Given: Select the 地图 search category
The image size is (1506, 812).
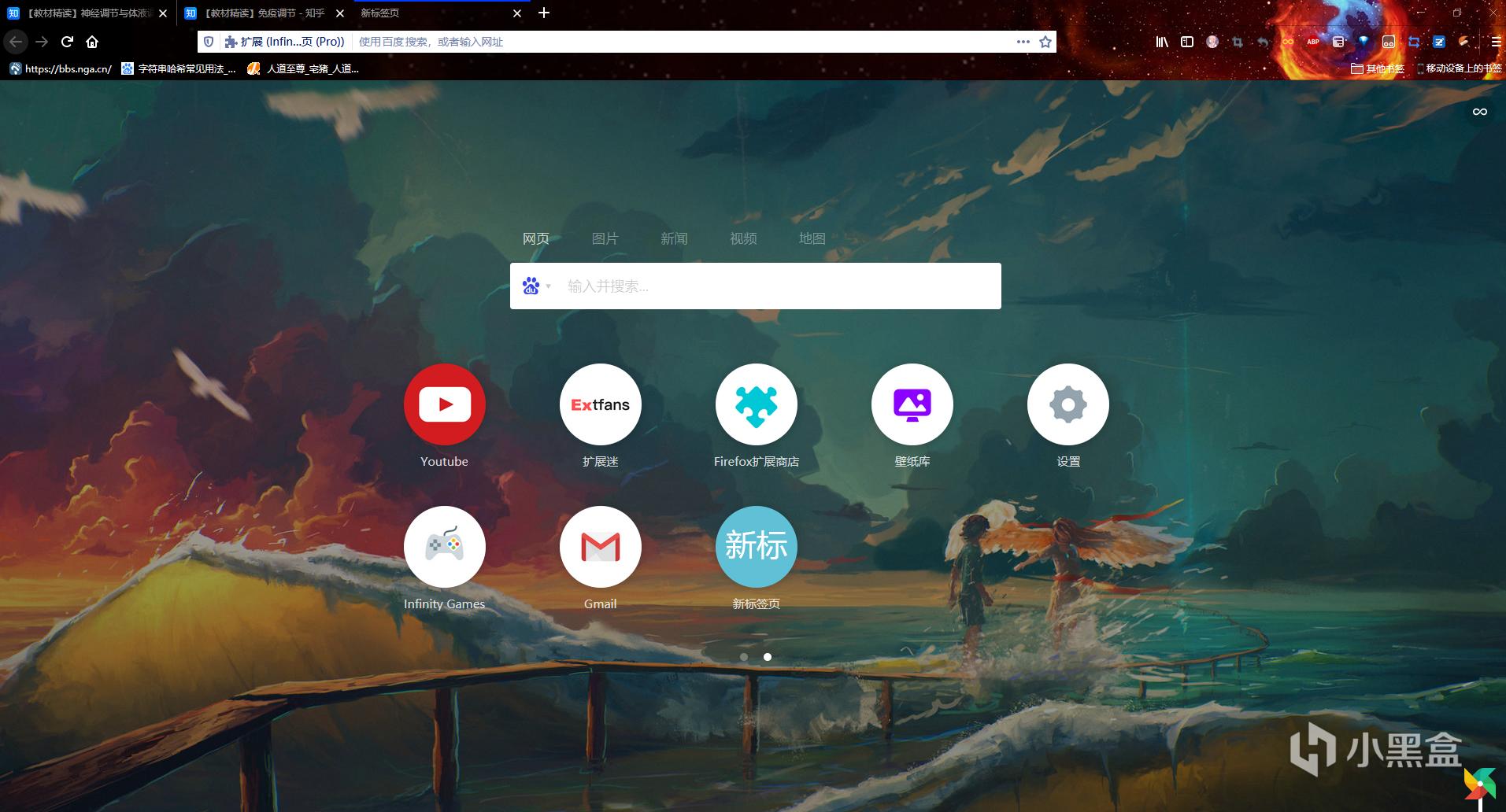Looking at the screenshot, I should click(812, 238).
